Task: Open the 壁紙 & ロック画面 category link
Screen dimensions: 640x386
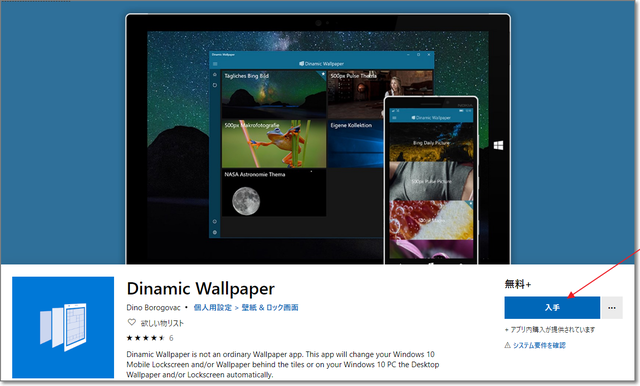Action: coord(270,307)
